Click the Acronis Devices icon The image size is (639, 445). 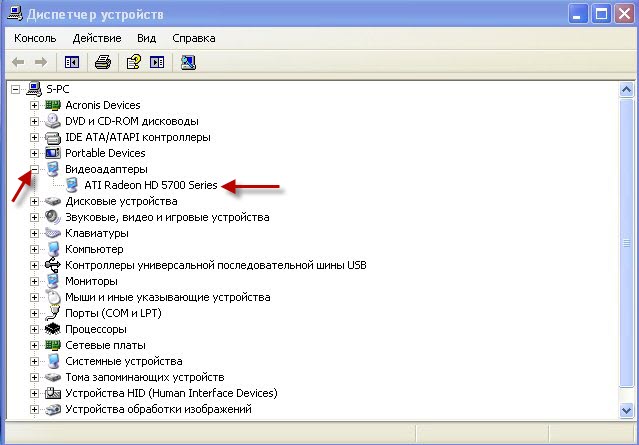53,105
